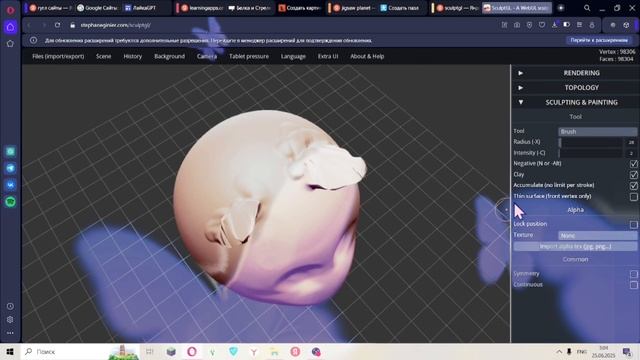The width and height of the screenshot is (640, 360).
Task: Open the Yandex browser taskbar icon
Action: 253,351
